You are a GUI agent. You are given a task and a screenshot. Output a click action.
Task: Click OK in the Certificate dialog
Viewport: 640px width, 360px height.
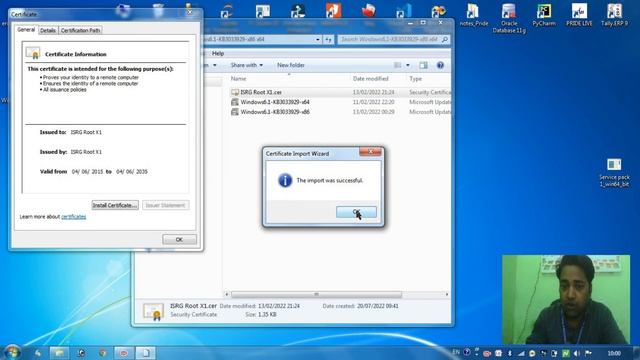click(x=179, y=239)
